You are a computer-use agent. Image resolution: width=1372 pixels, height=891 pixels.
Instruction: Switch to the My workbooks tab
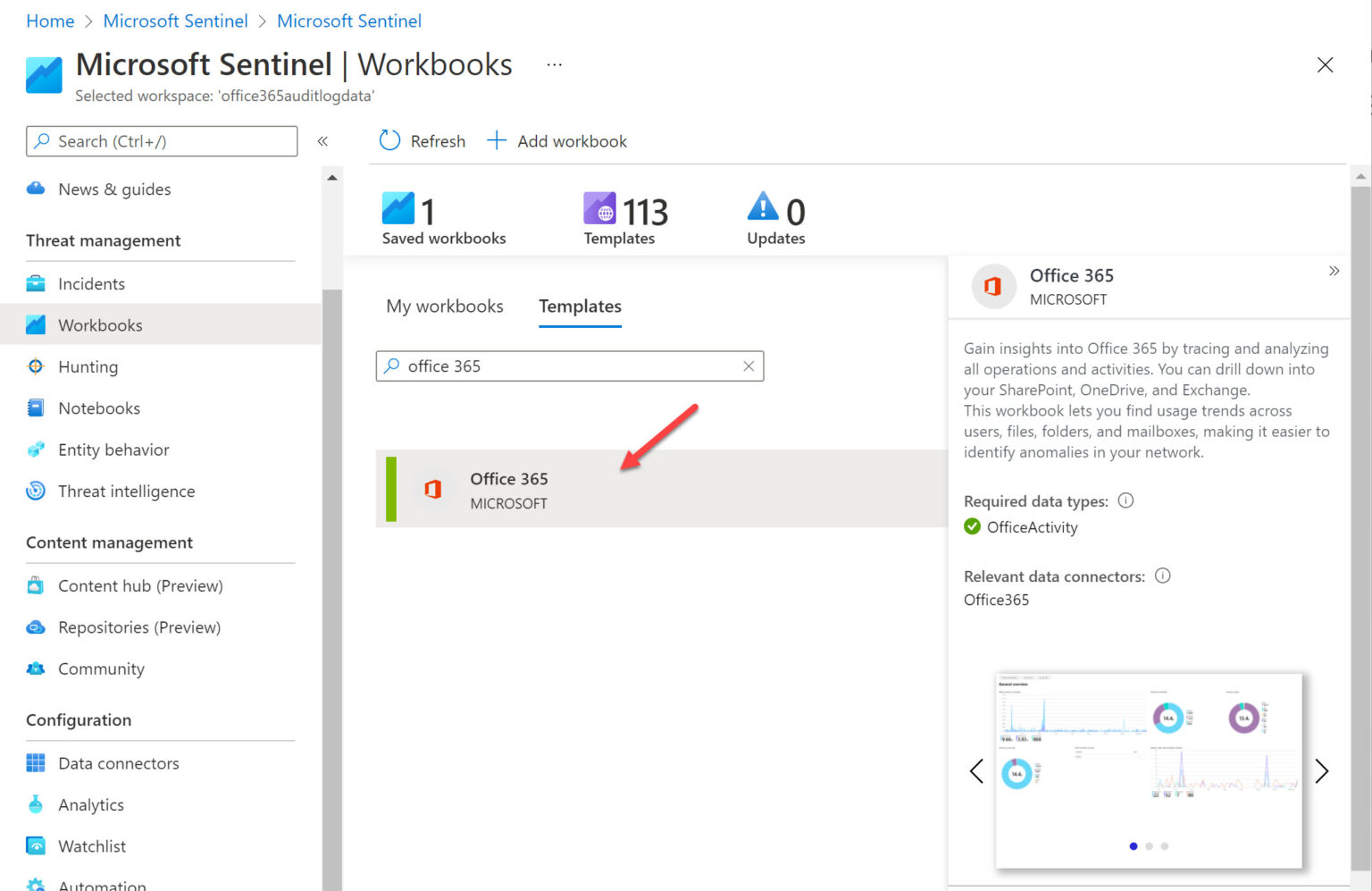[444, 306]
